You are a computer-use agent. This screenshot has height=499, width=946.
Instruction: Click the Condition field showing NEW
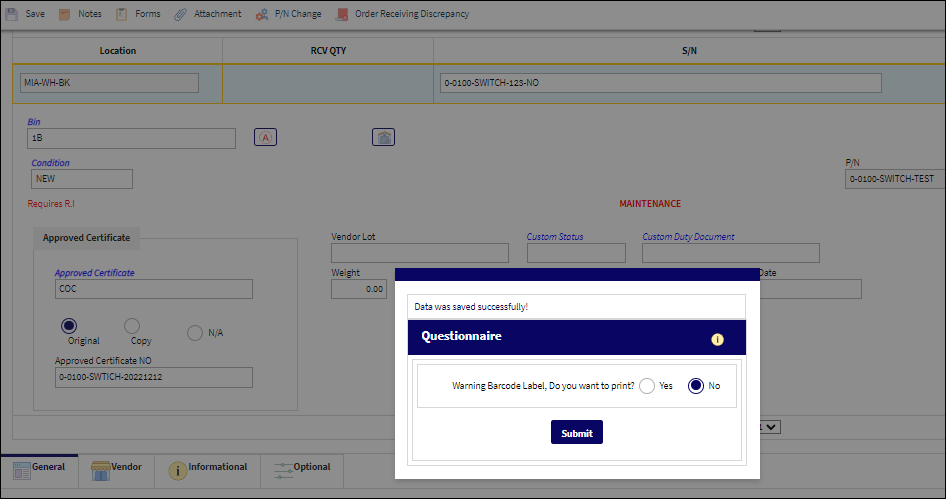[82, 179]
